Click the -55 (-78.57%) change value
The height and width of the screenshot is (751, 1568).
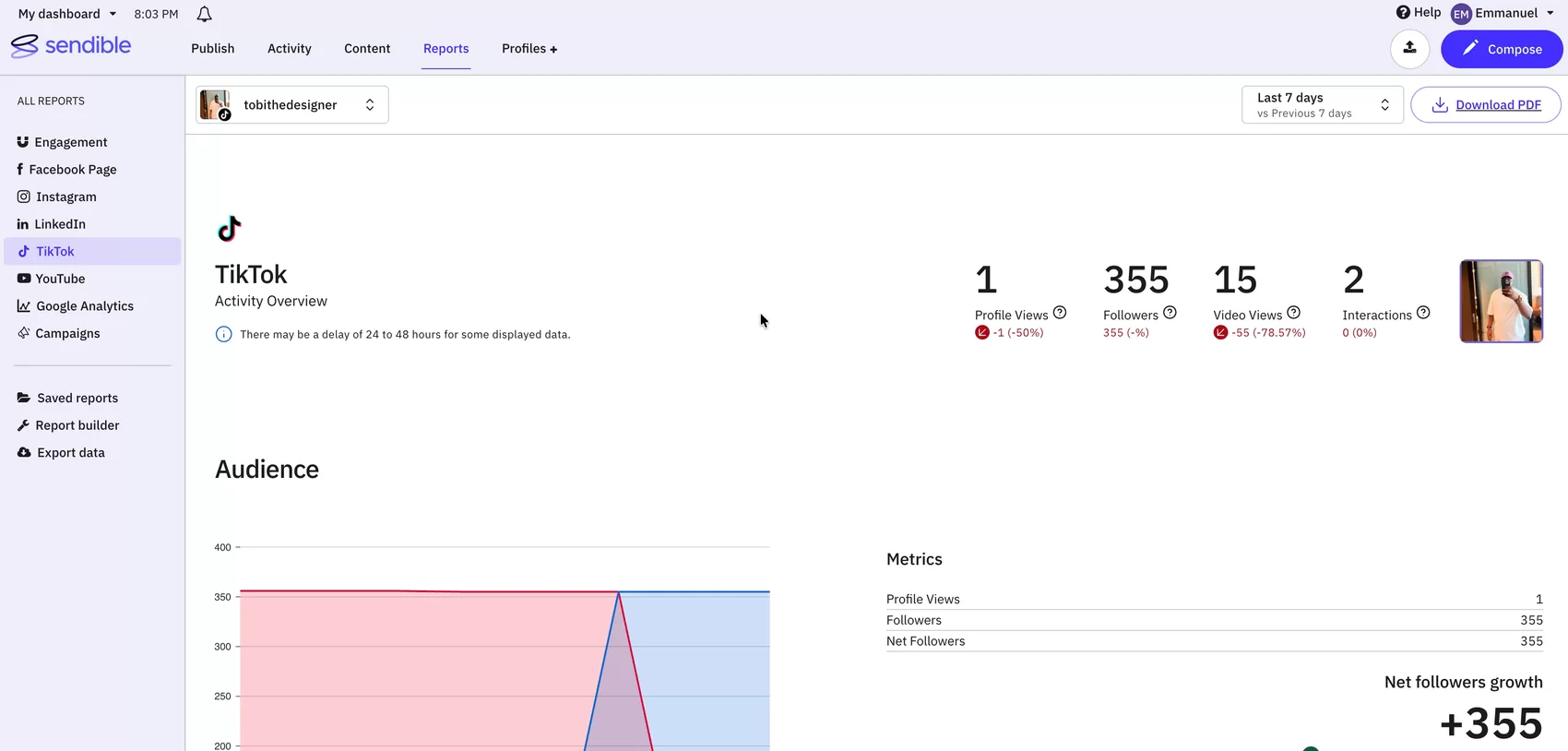coord(1268,333)
